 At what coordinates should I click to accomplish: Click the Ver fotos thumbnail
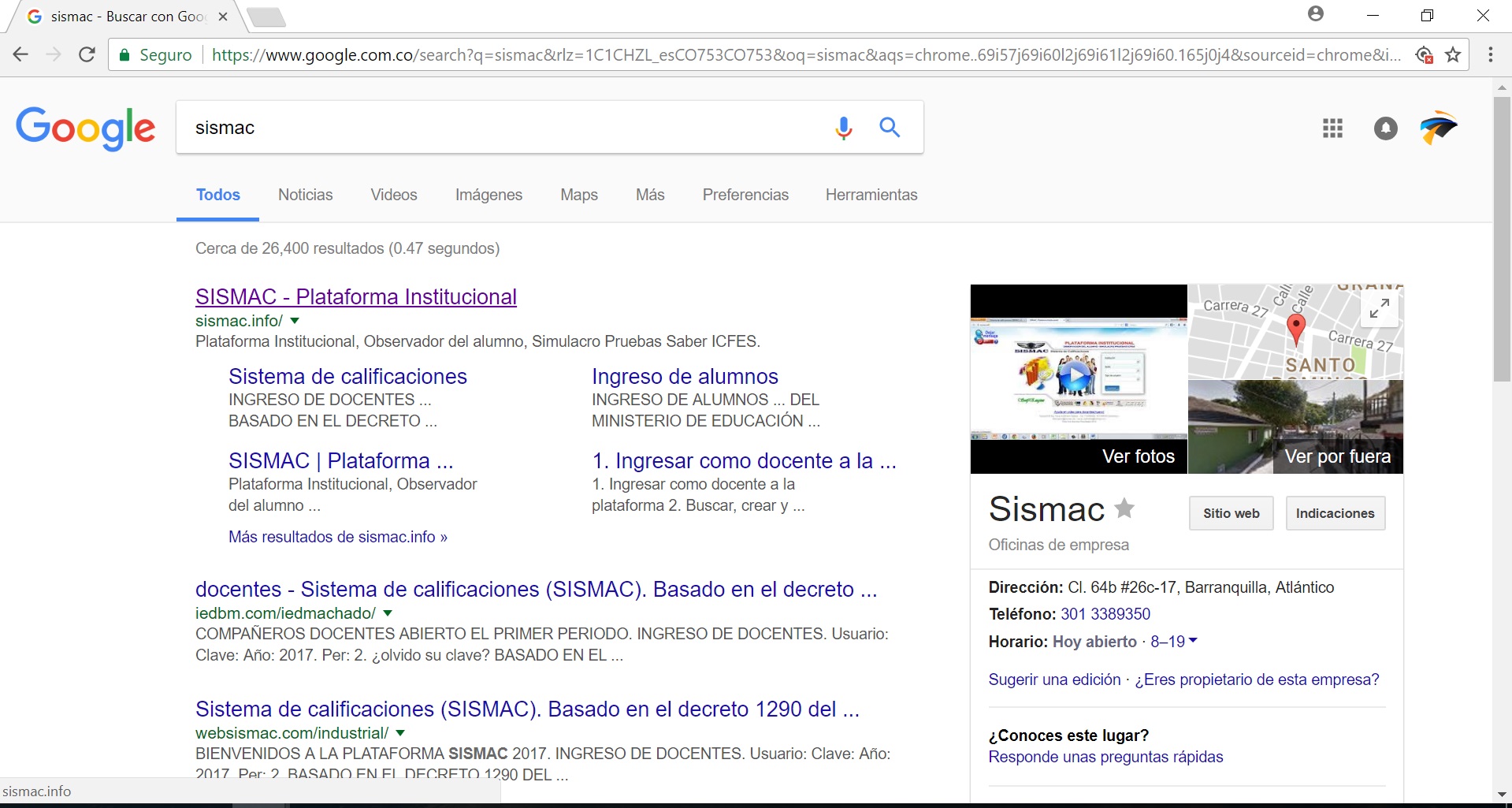pyautogui.click(x=1078, y=379)
